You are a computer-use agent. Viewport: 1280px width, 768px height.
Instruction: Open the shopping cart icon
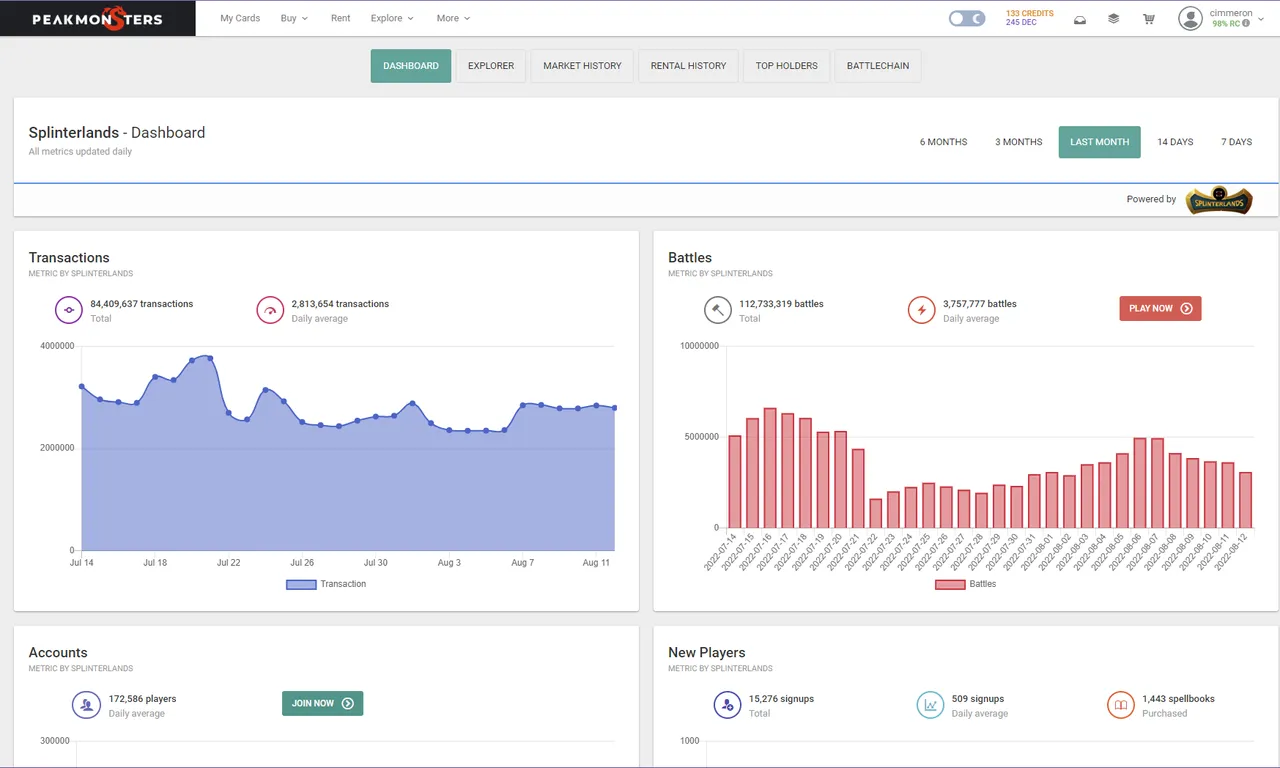point(1148,19)
